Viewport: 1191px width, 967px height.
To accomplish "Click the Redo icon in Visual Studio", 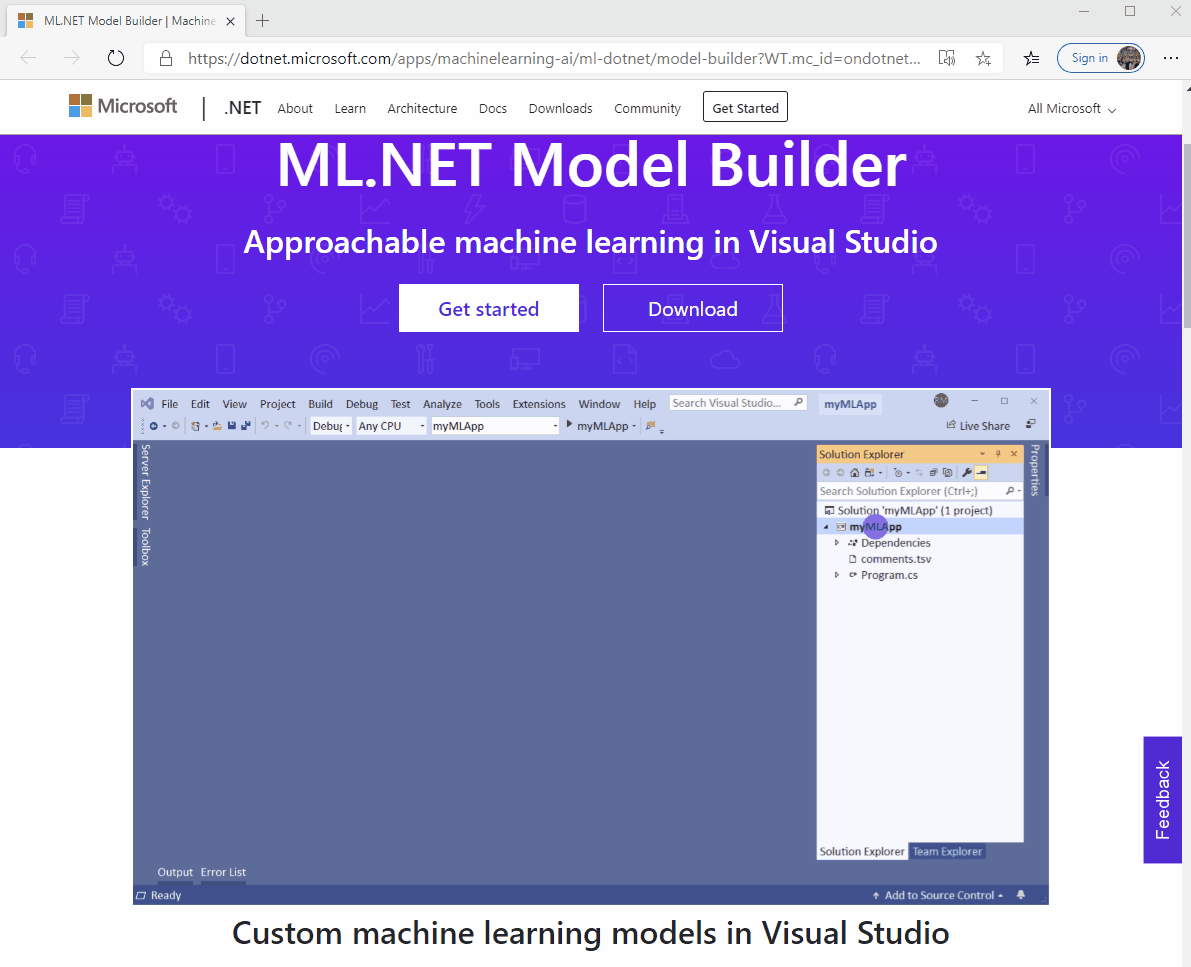I will [x=288, y=426].
